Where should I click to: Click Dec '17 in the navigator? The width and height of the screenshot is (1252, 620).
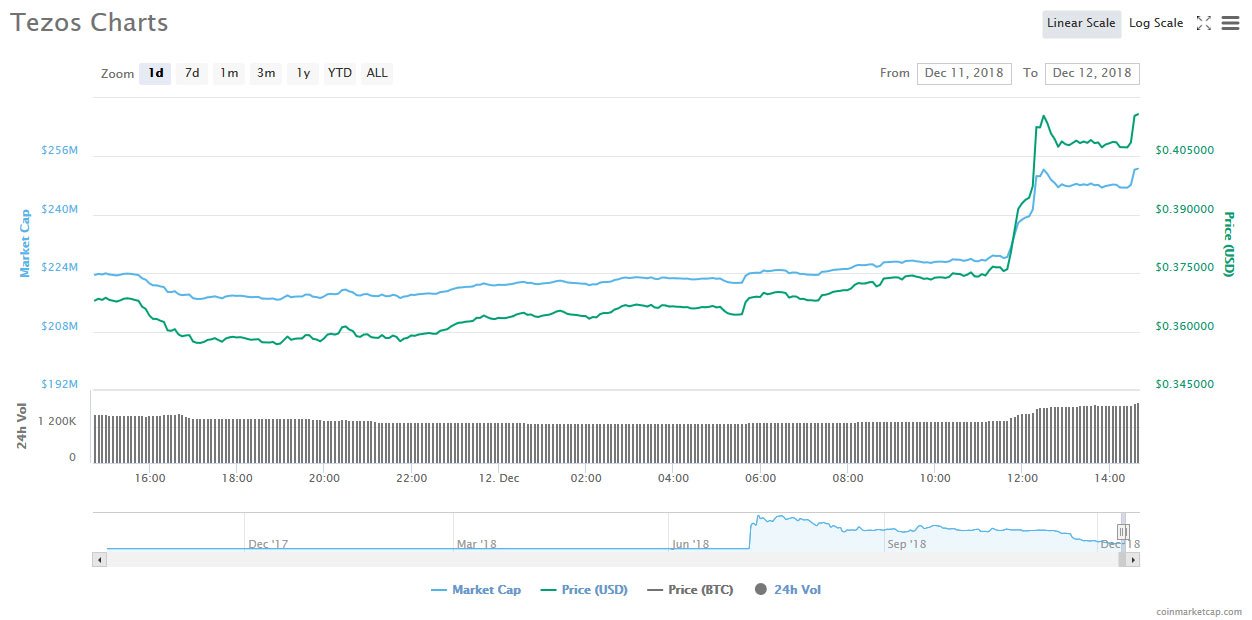click(268, 544)
